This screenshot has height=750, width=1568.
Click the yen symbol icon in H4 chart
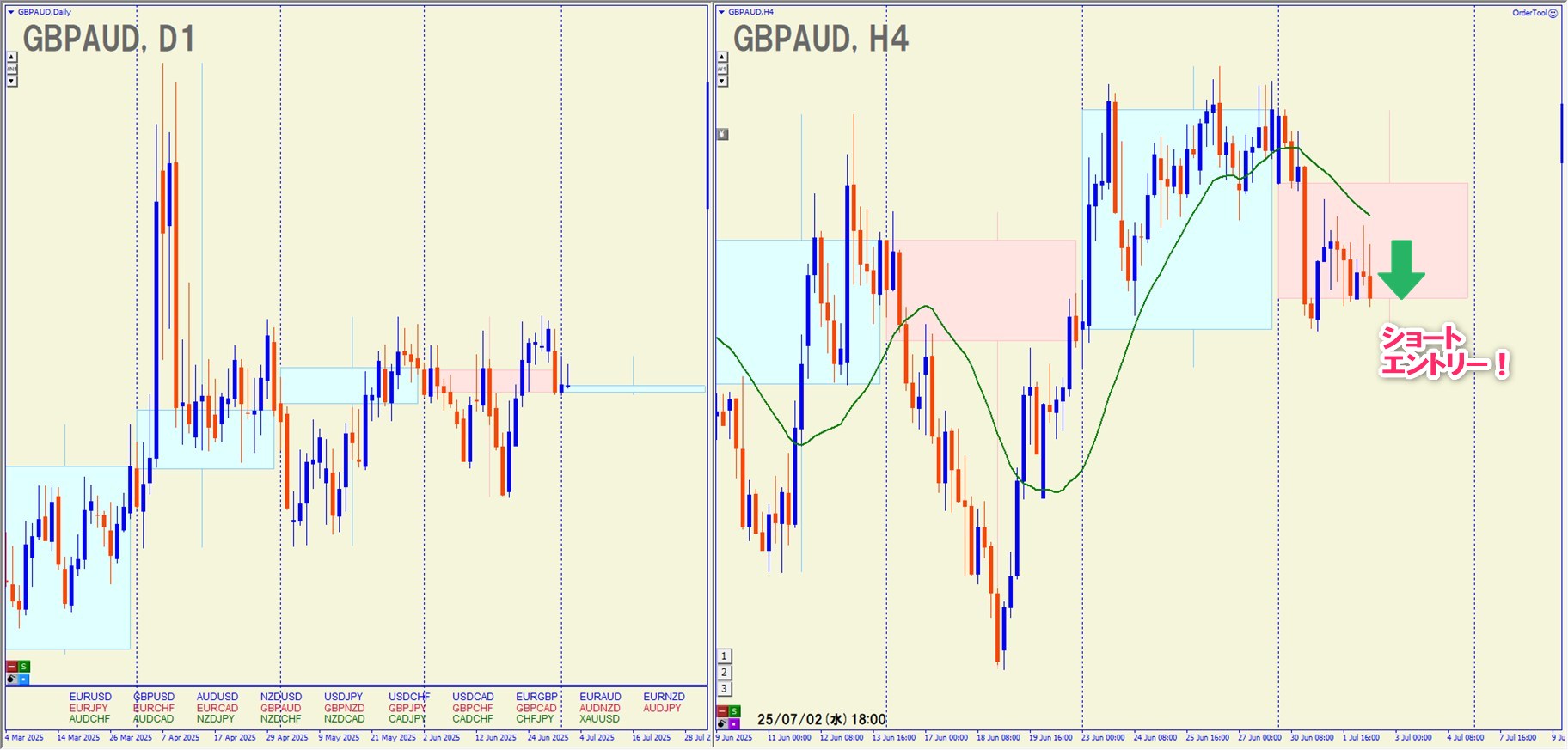(722, 134)
